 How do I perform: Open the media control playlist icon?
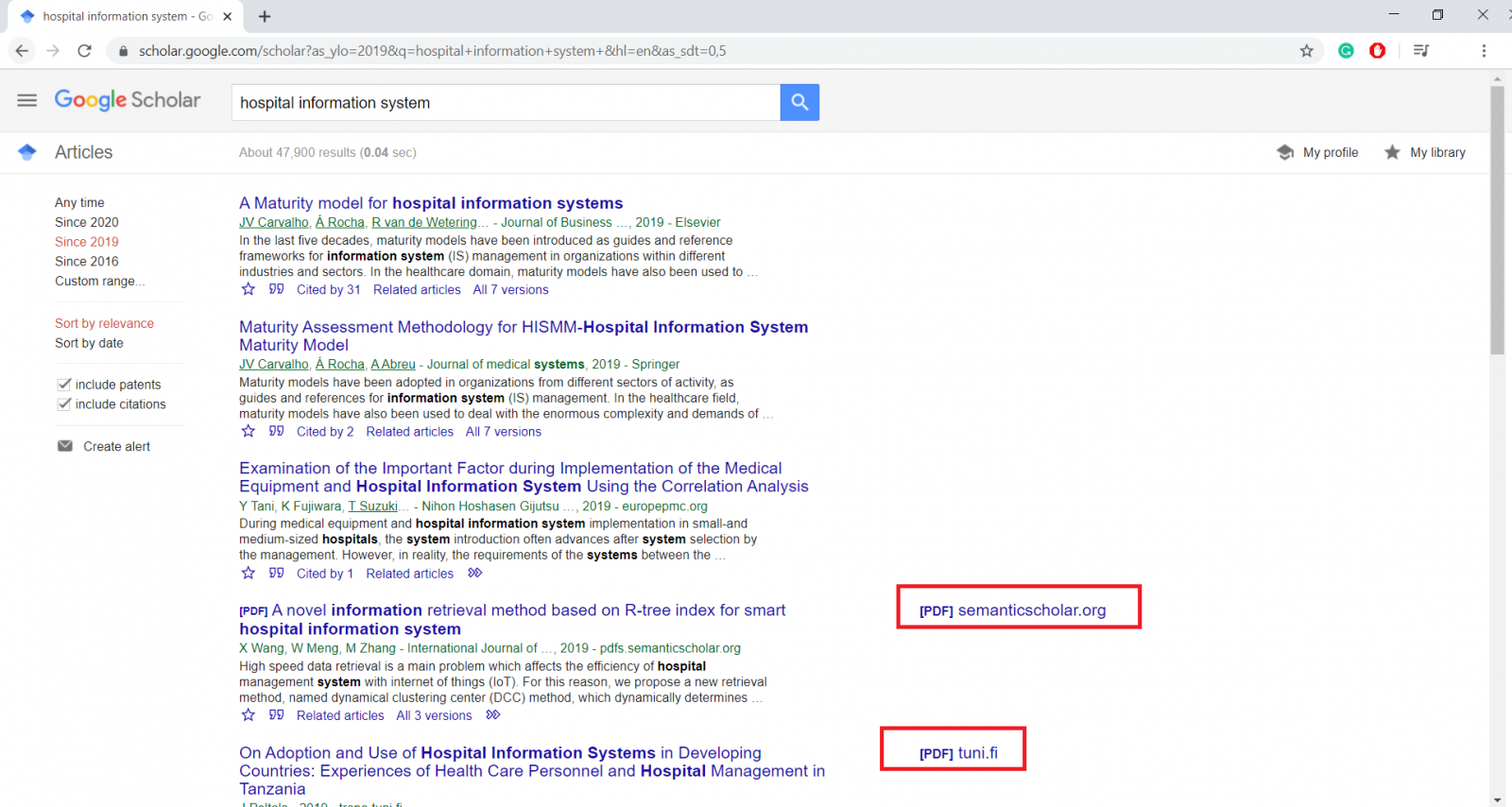coord(1420,51)
